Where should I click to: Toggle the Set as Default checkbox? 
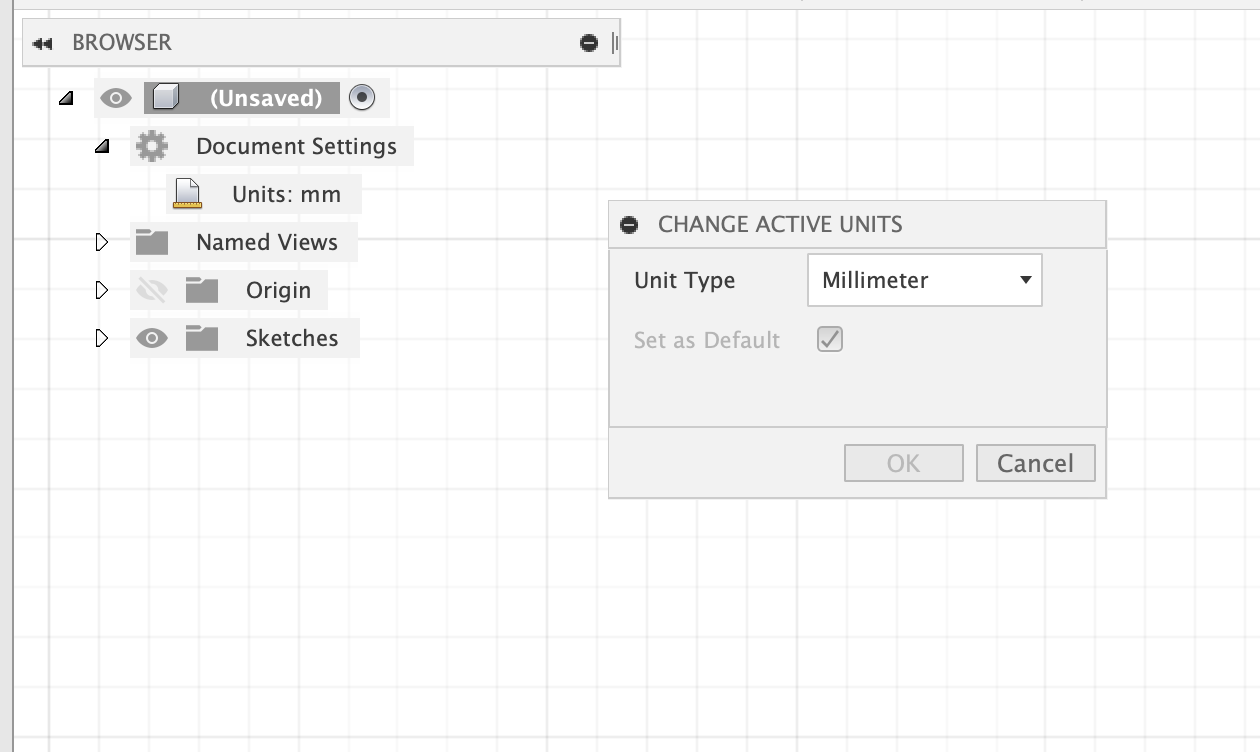[x=830, y=340]
